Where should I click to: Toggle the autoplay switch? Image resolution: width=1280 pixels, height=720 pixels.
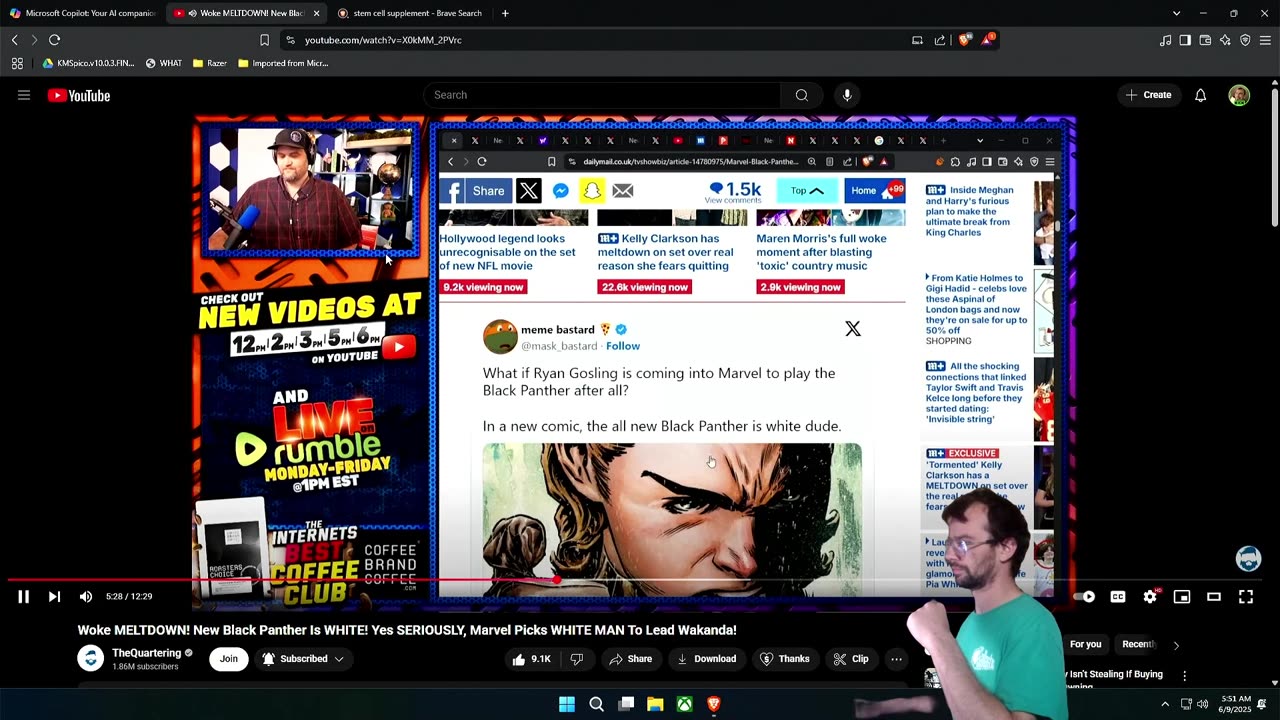1085,597
